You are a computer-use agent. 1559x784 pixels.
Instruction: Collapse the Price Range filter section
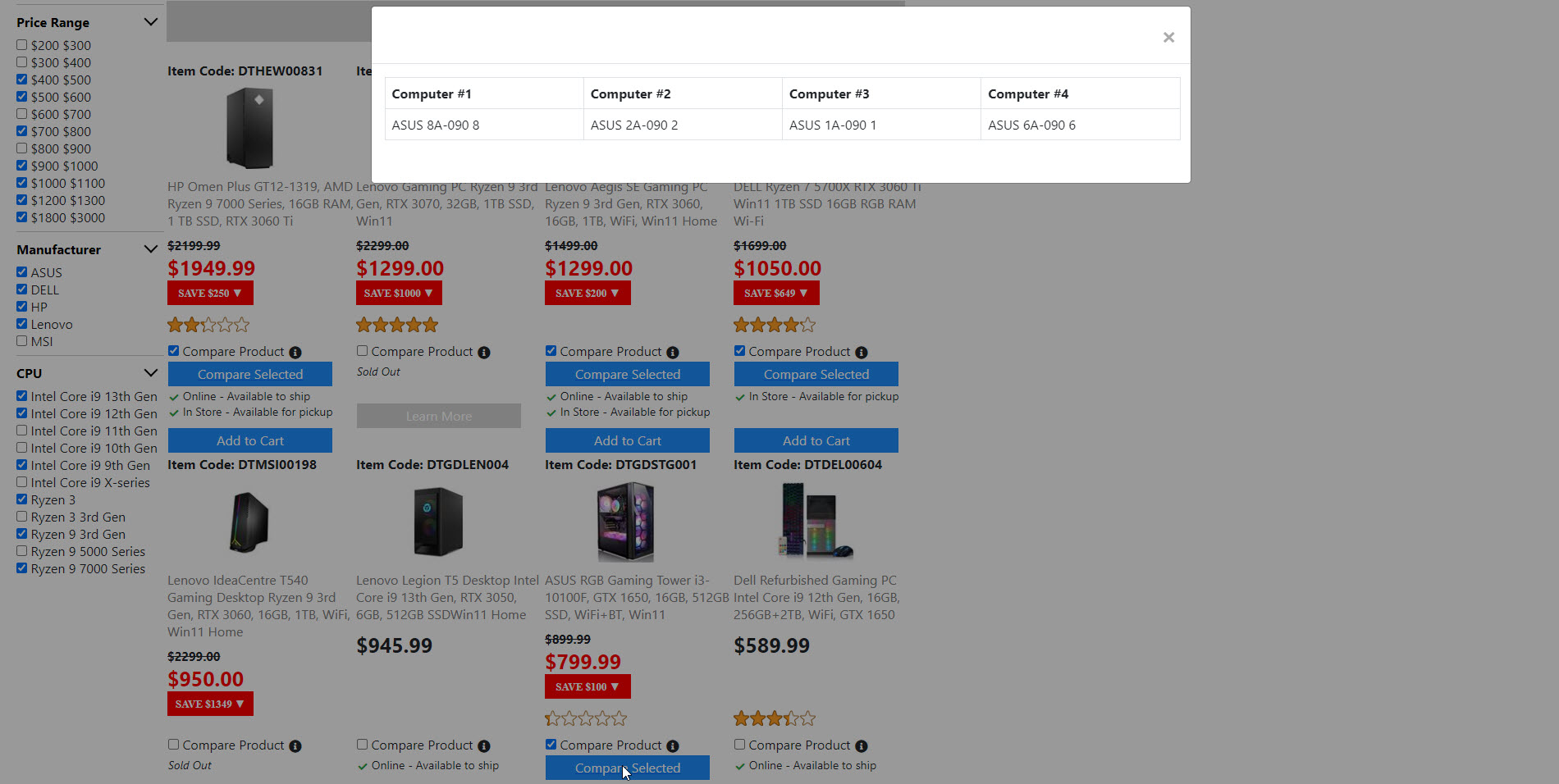click(x=150, y=22)
